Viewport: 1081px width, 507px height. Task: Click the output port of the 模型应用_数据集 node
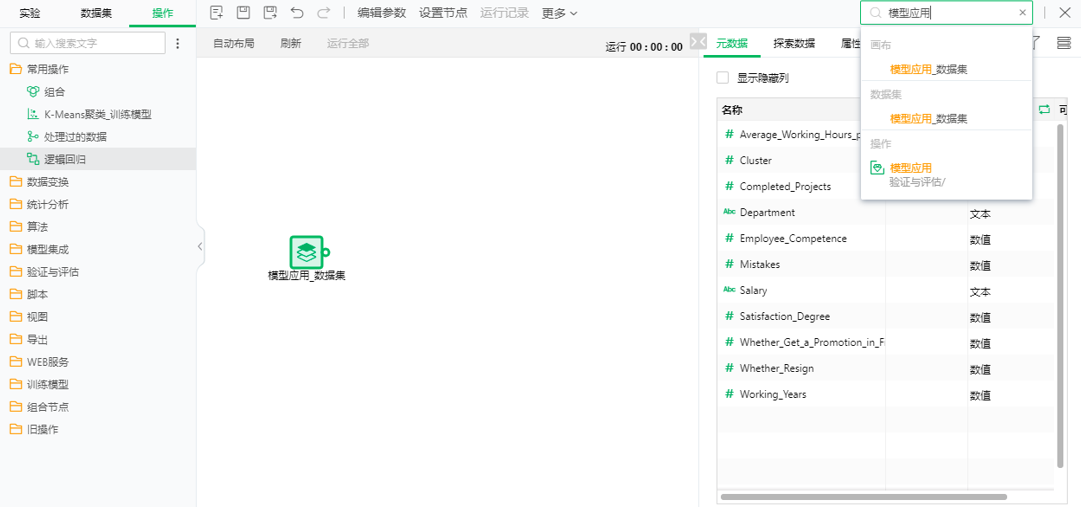pyautogui.click(x=326, y=252)
